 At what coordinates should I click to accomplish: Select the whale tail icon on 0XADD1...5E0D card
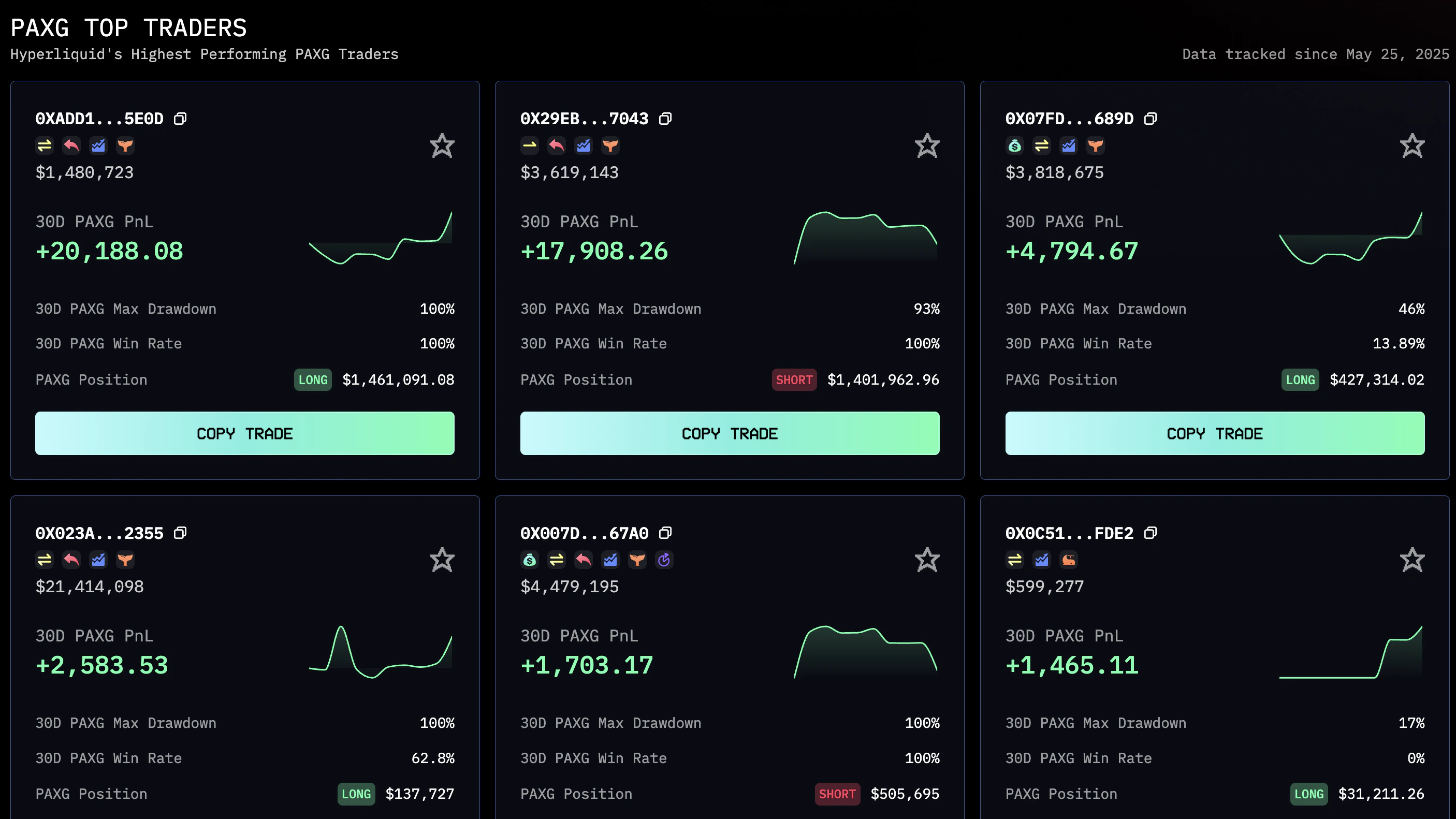click(x=125, y=145)
